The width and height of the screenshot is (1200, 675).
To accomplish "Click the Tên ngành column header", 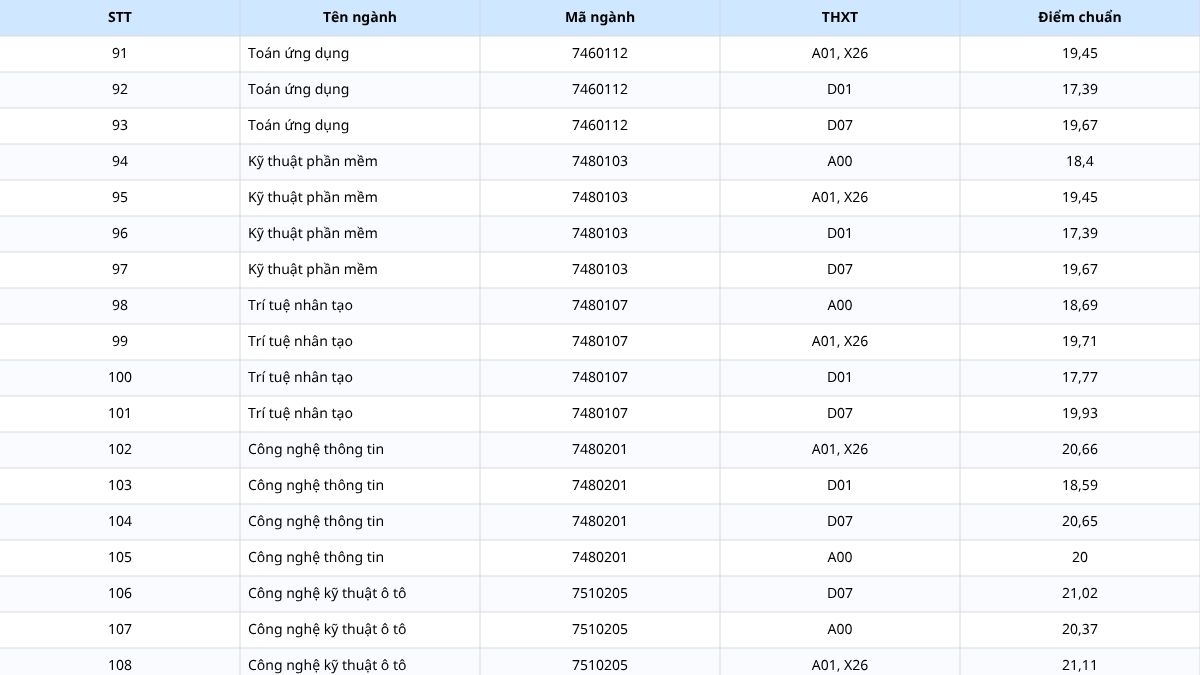I will pyautogui.click(x=360, y=17).
